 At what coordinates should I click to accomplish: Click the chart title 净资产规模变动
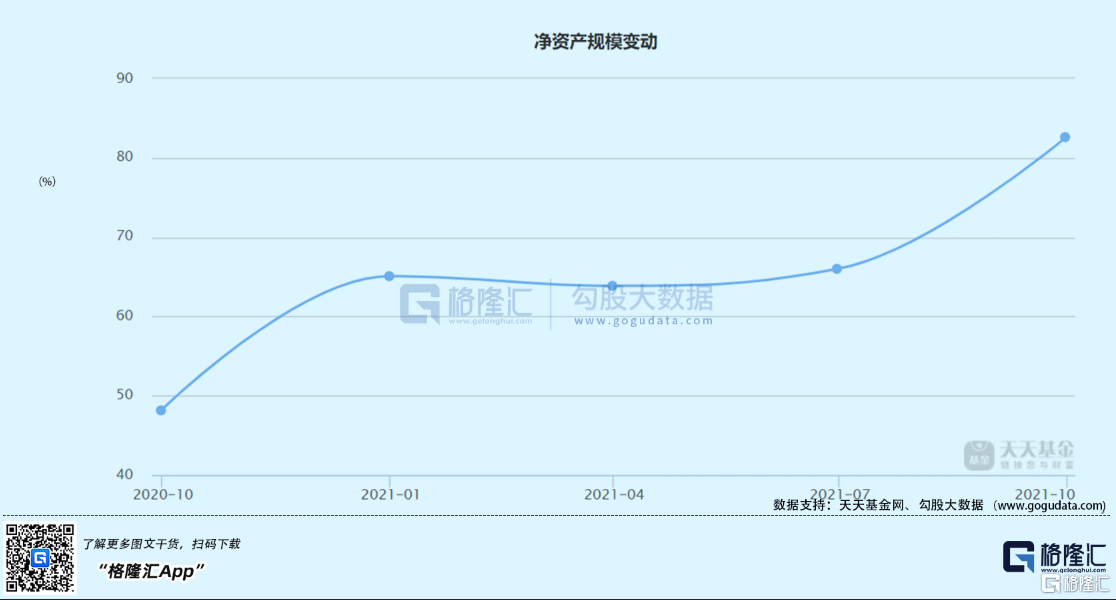point(598,42)
